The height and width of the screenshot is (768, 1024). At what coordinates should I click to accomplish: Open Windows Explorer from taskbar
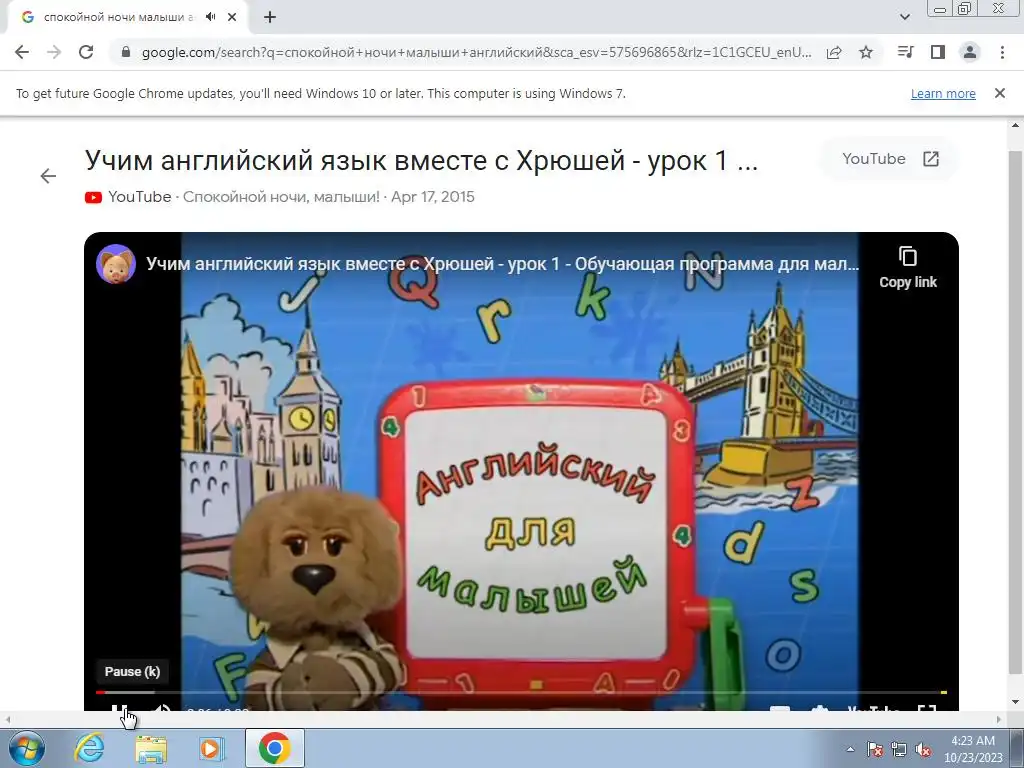151,748
